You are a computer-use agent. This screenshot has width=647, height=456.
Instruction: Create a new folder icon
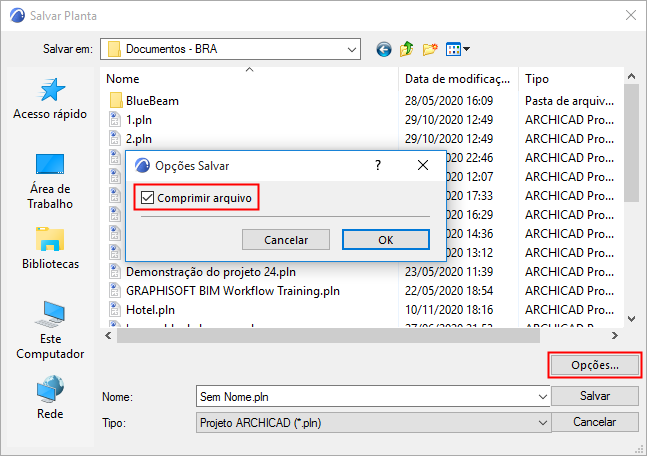coord(430,50)
